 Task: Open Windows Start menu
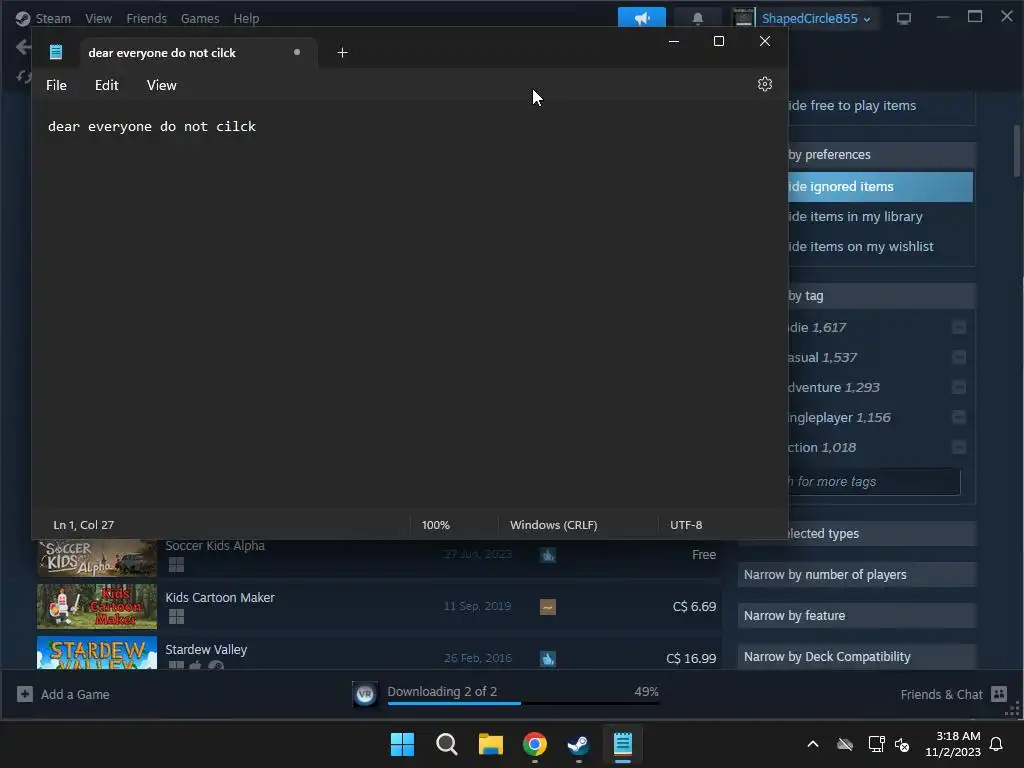point(402,744)
